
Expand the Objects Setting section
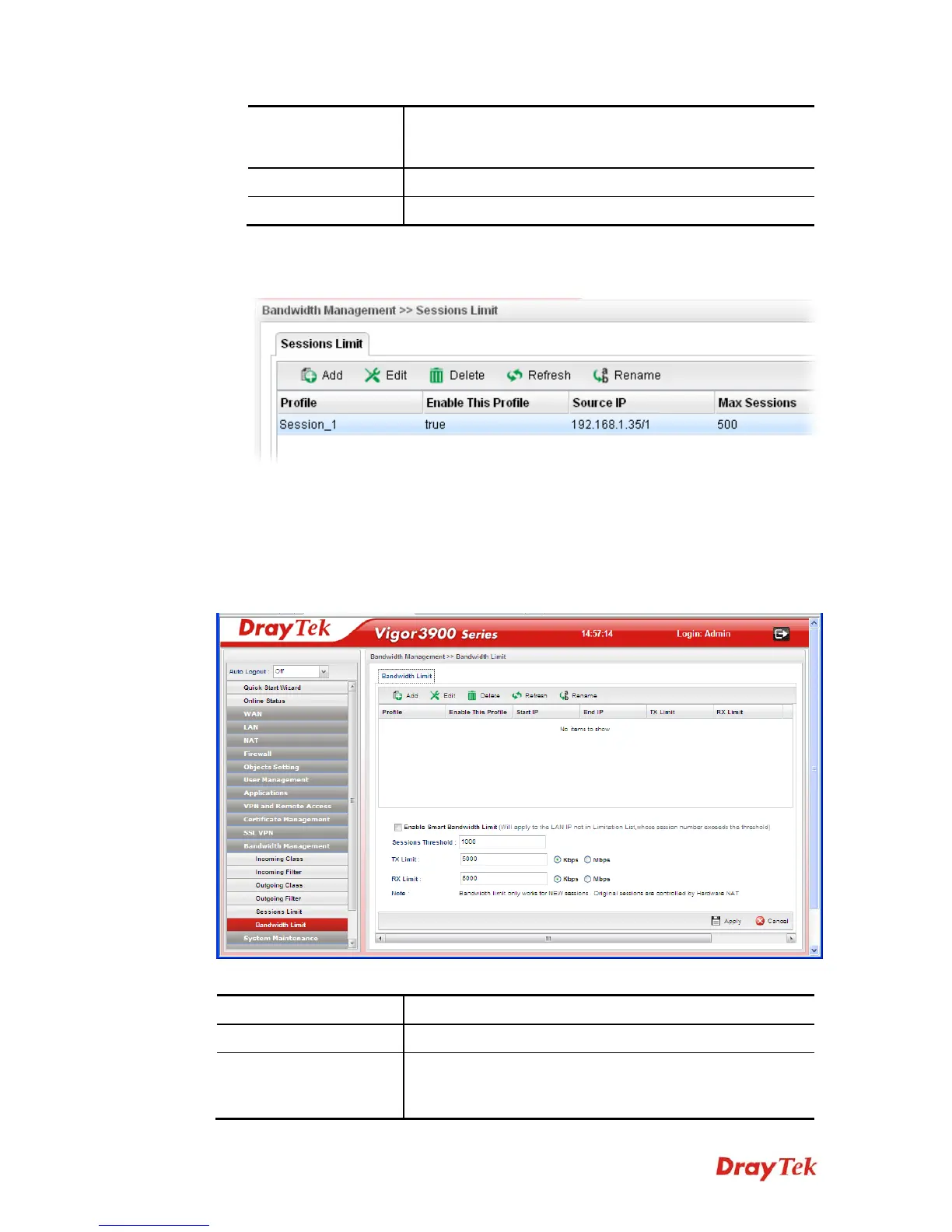[x=287, y=767]
